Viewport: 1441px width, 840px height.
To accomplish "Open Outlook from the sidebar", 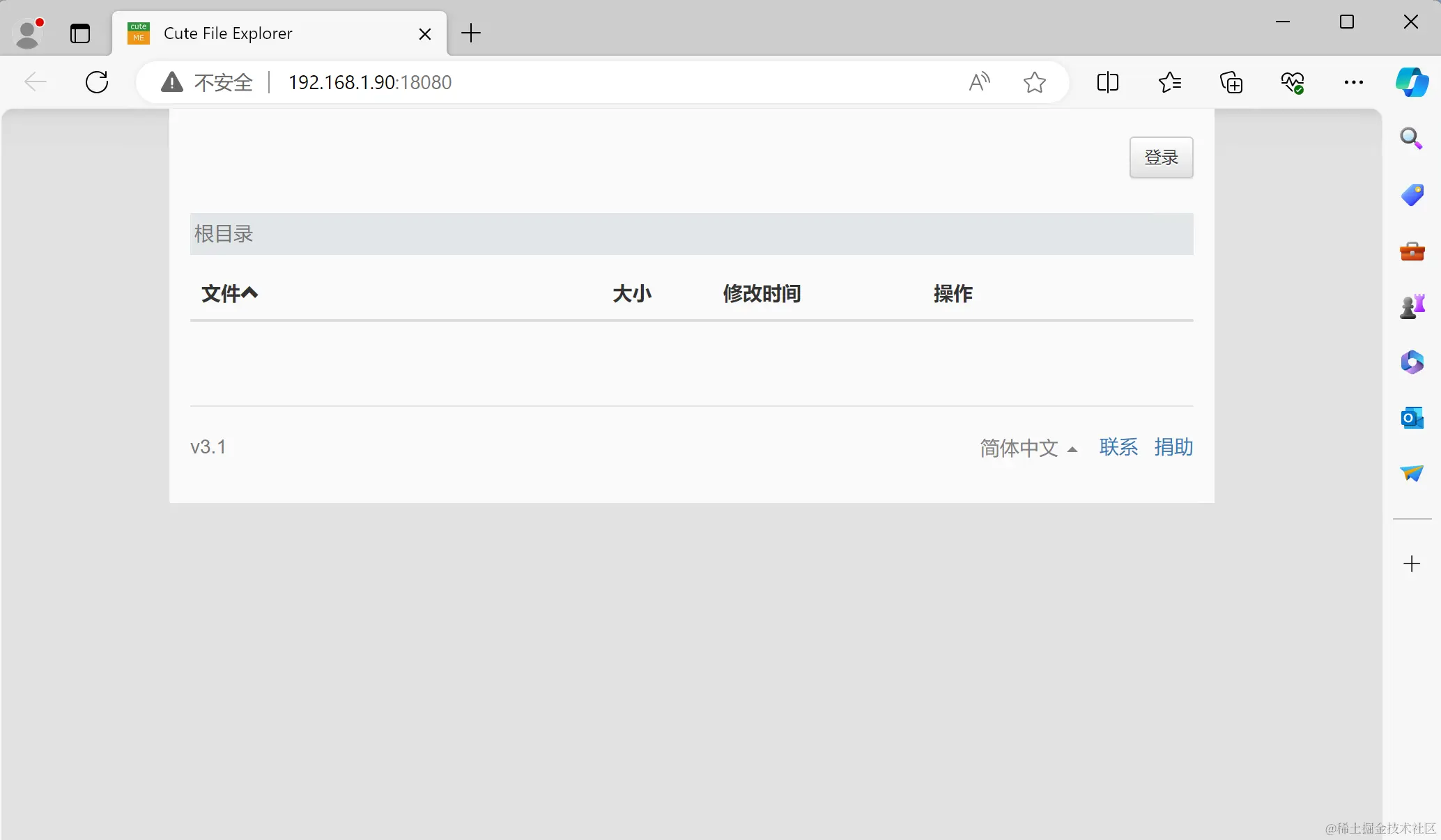I will click(1412, 418).
